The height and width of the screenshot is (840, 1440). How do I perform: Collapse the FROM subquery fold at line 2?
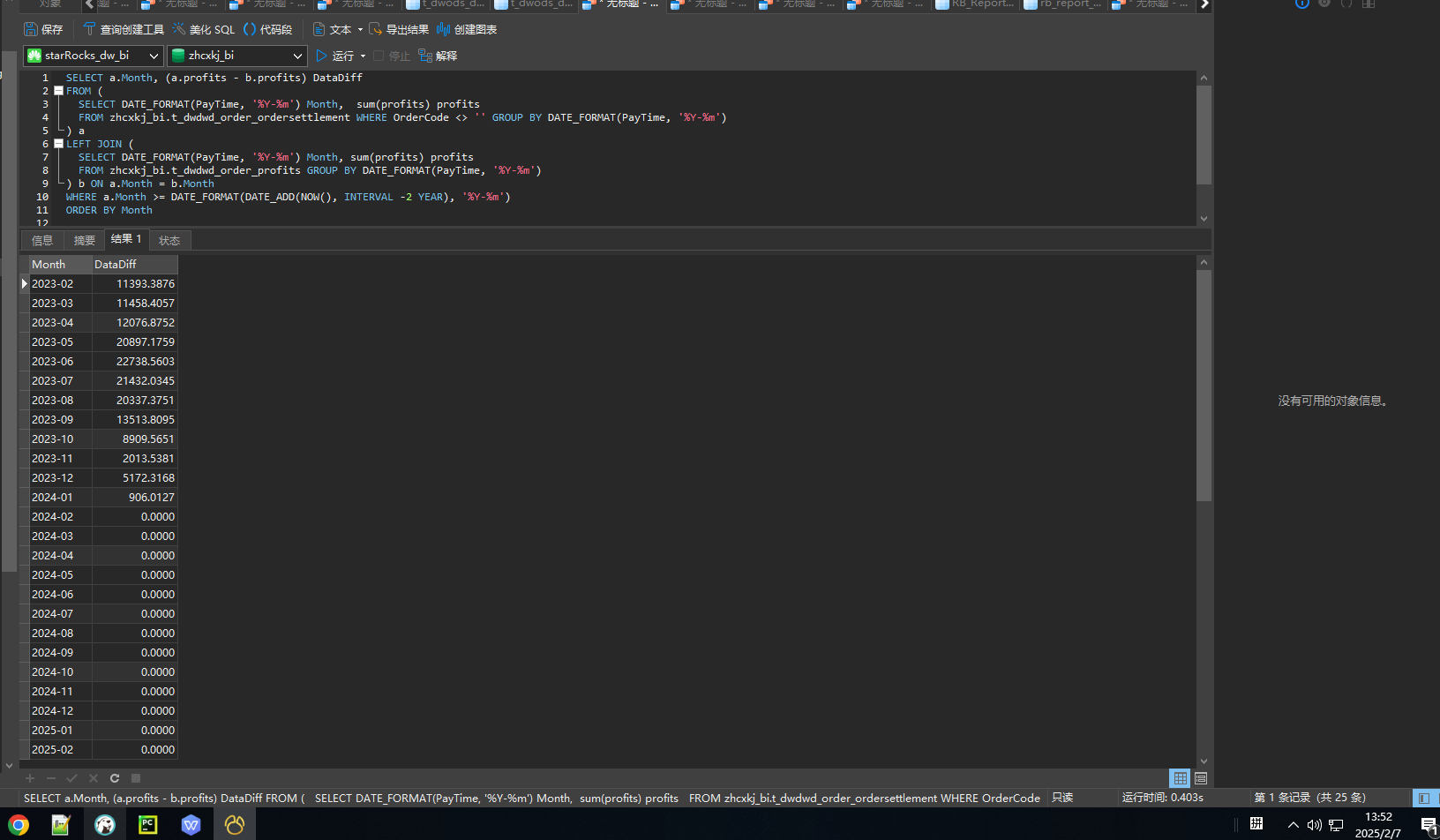pyautogui.click(x=58, y=91)
